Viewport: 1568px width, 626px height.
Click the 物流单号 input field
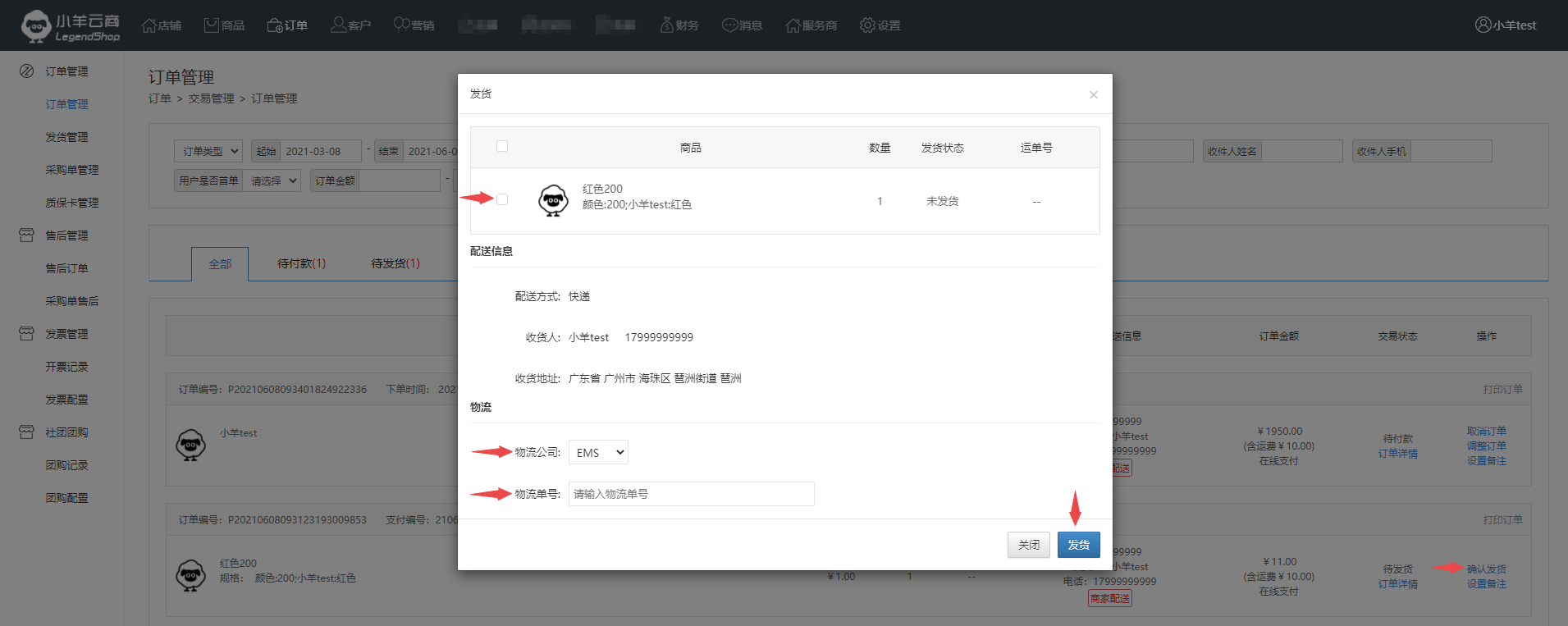coord(691,494)
